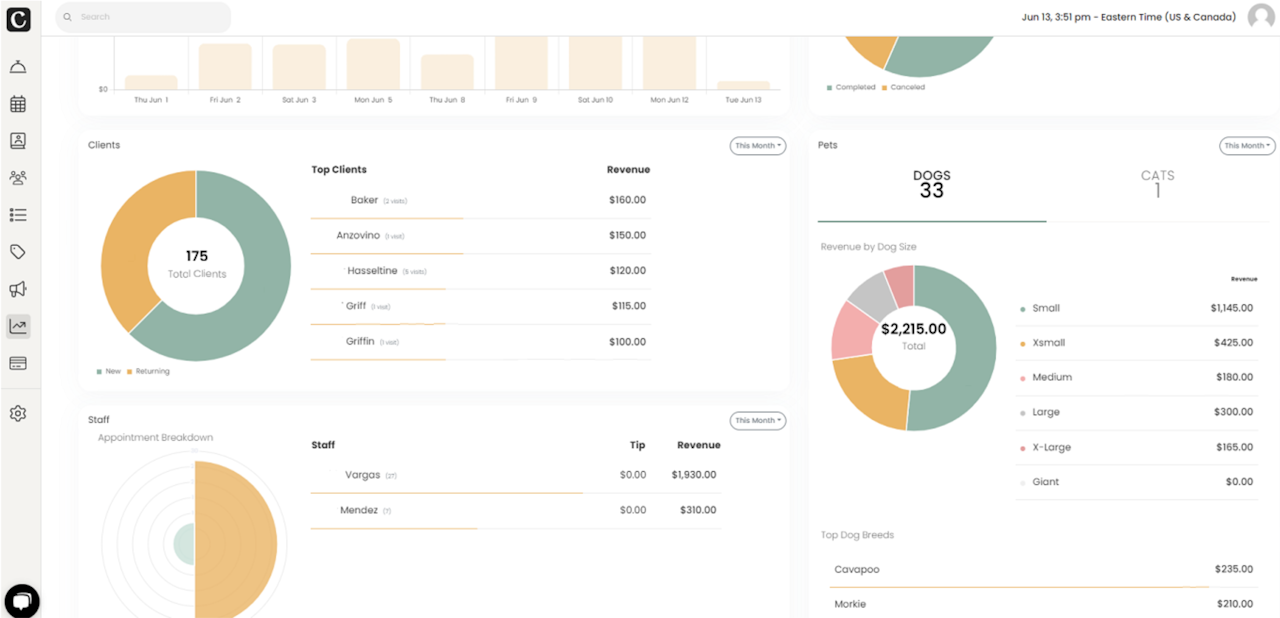This screenshot has height=618, width=1280.
Task: Open the calendar icon in the sidebar
Action: click(x=18, y=104)
